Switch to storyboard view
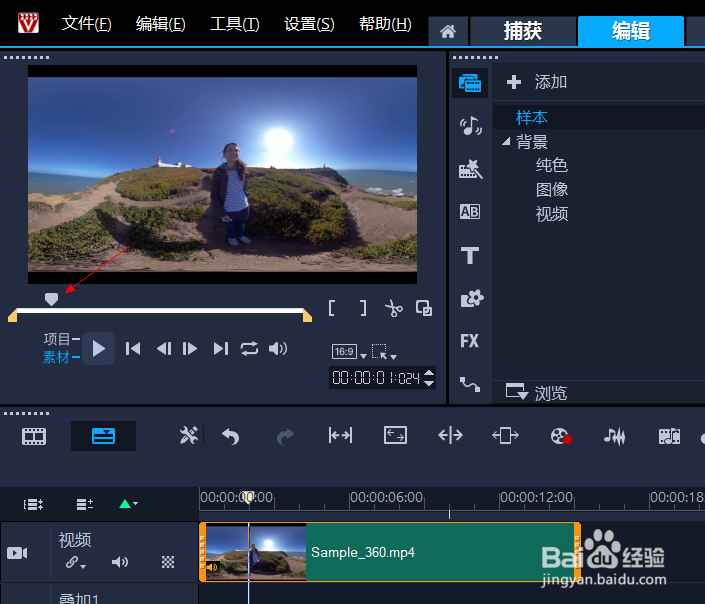This screenshot has height=604, width=705. (x=34, y=436)
